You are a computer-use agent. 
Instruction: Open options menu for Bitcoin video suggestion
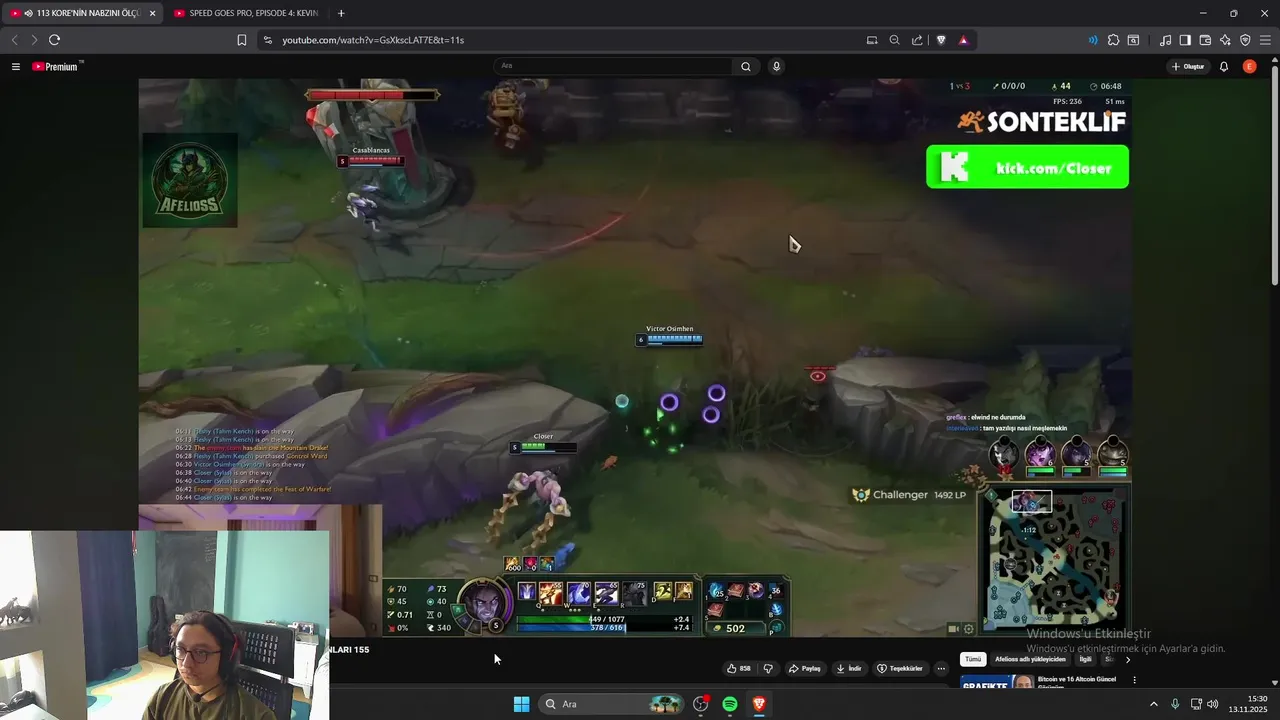[x=1134, y=680]
